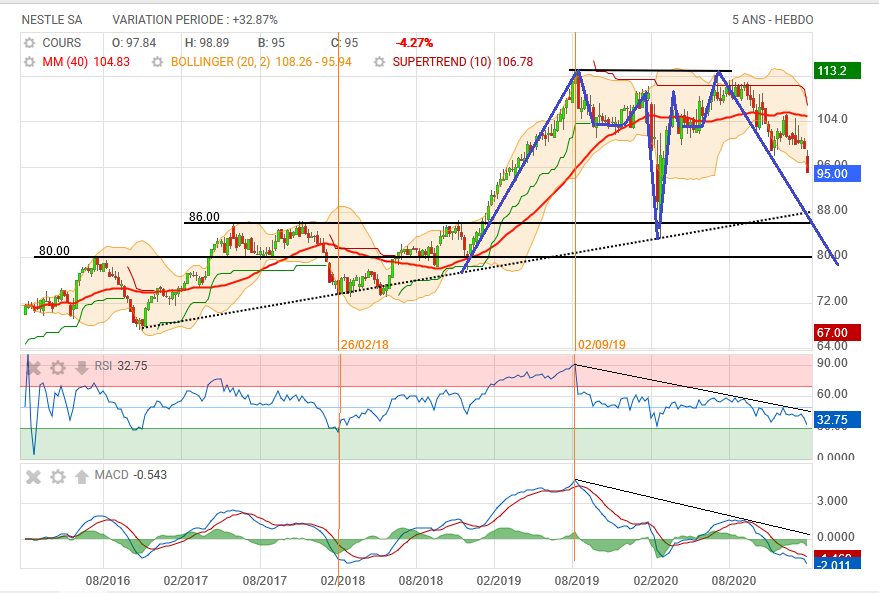Image resolution: width=879 pixels, height=593 pixels.
Task: Click the H: 98.89 high value
Action: tap(207, 43)
